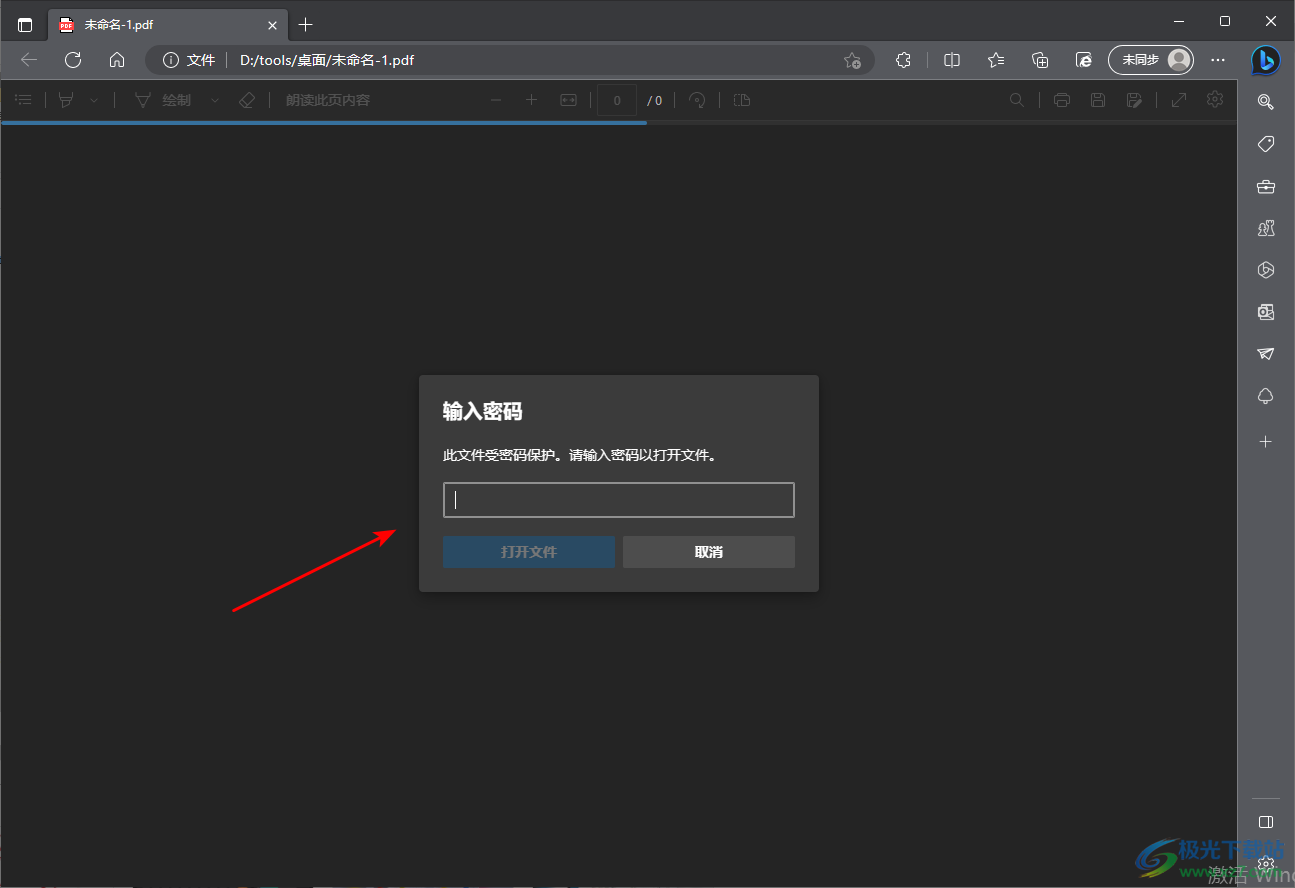Open the sidebar Drop paper plane icon
This screenshot has height=888, width=1295.
[x=1266, y=354]
